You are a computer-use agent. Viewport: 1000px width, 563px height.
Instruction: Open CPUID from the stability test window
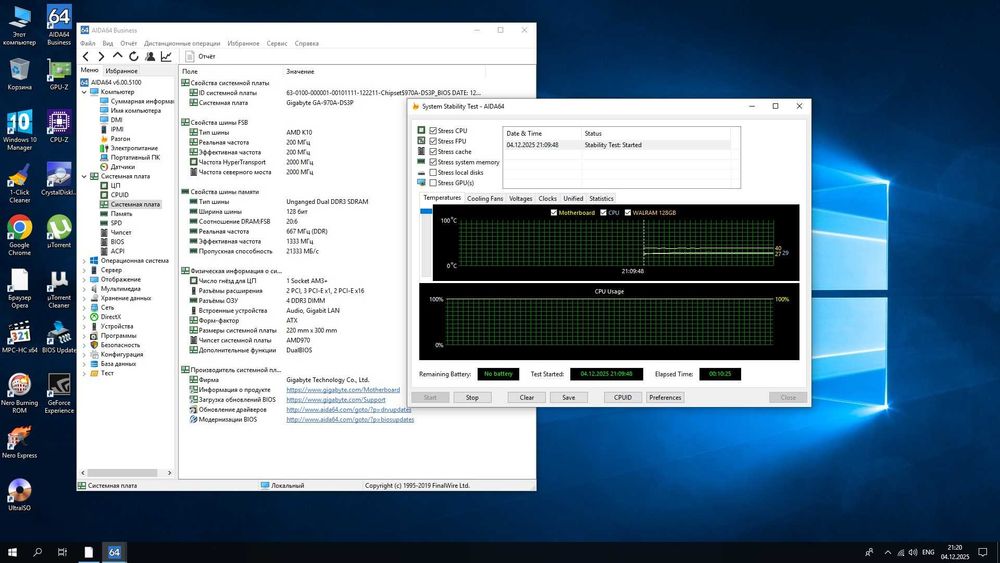pyautogui.click(x=622, y=397)
